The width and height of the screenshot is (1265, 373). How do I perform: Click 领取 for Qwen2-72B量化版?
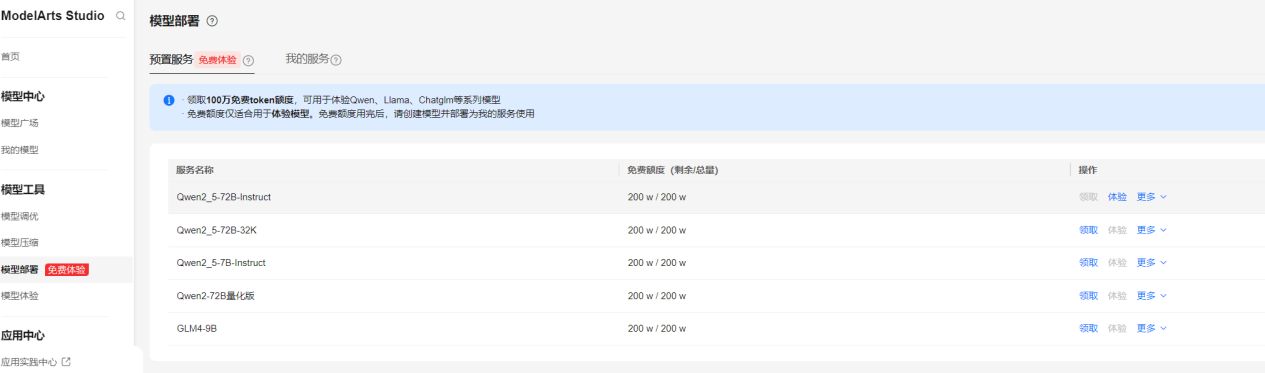(1088, 296)
